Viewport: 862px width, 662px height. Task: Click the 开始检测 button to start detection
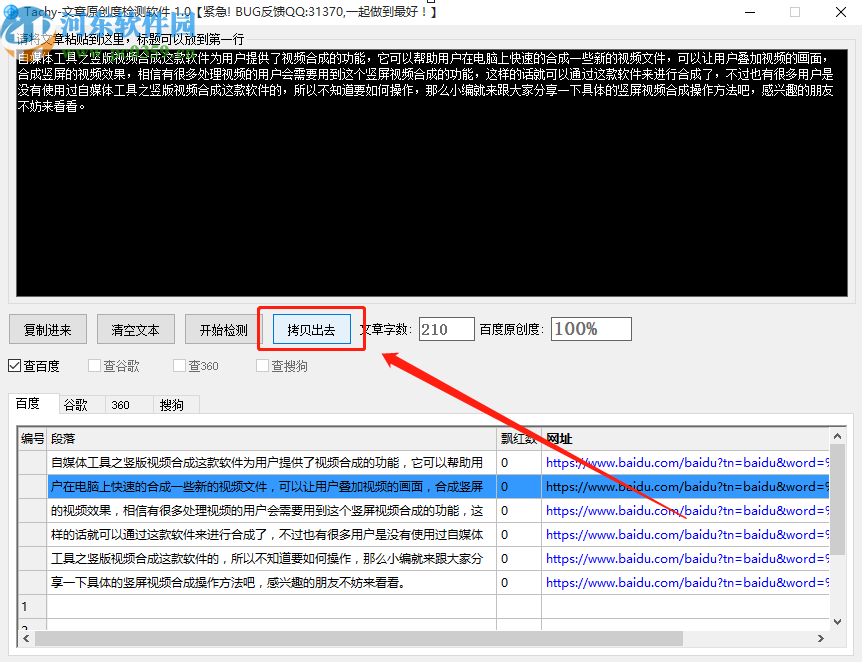(220, 328)
